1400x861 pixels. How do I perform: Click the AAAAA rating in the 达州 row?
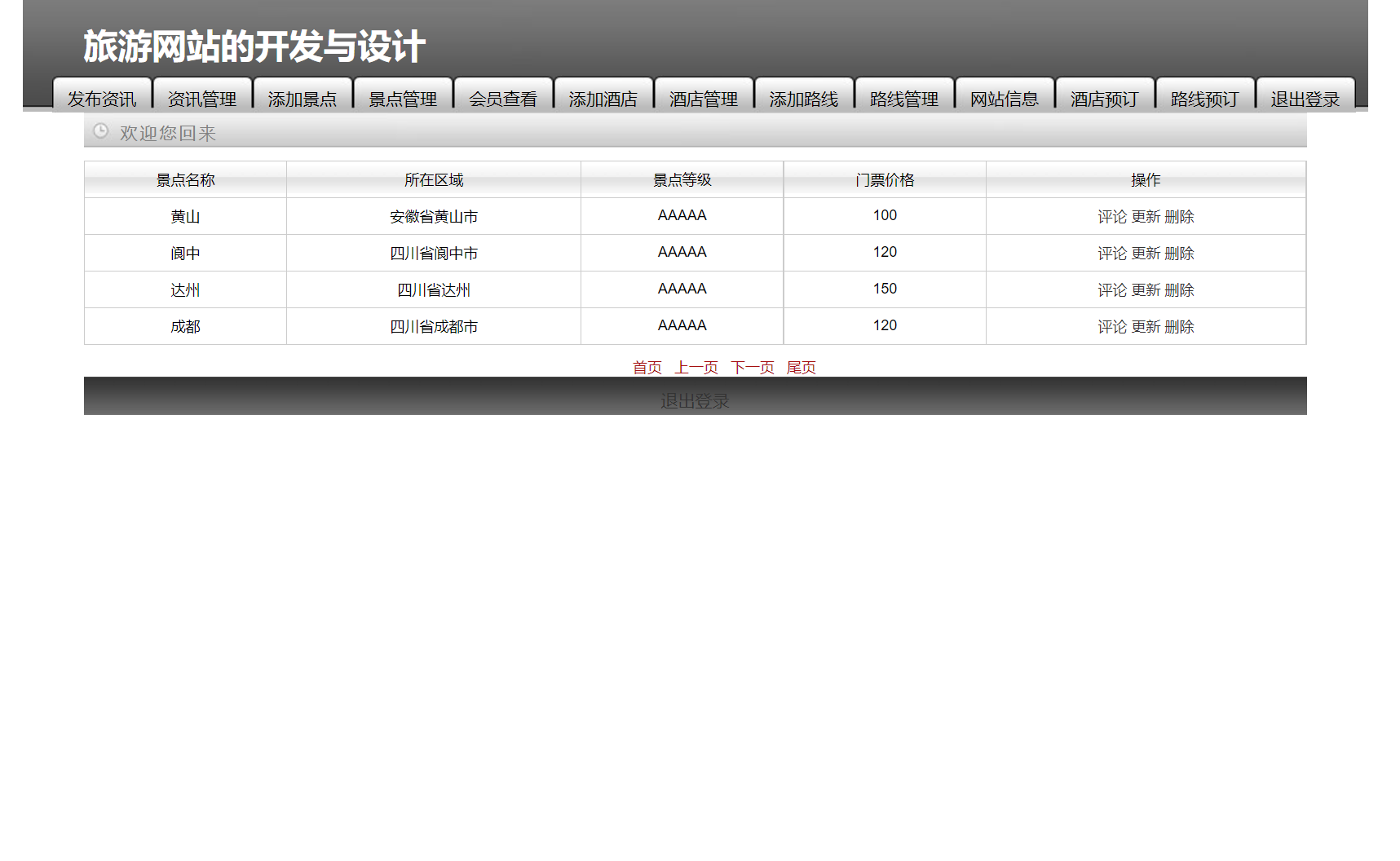682,289
